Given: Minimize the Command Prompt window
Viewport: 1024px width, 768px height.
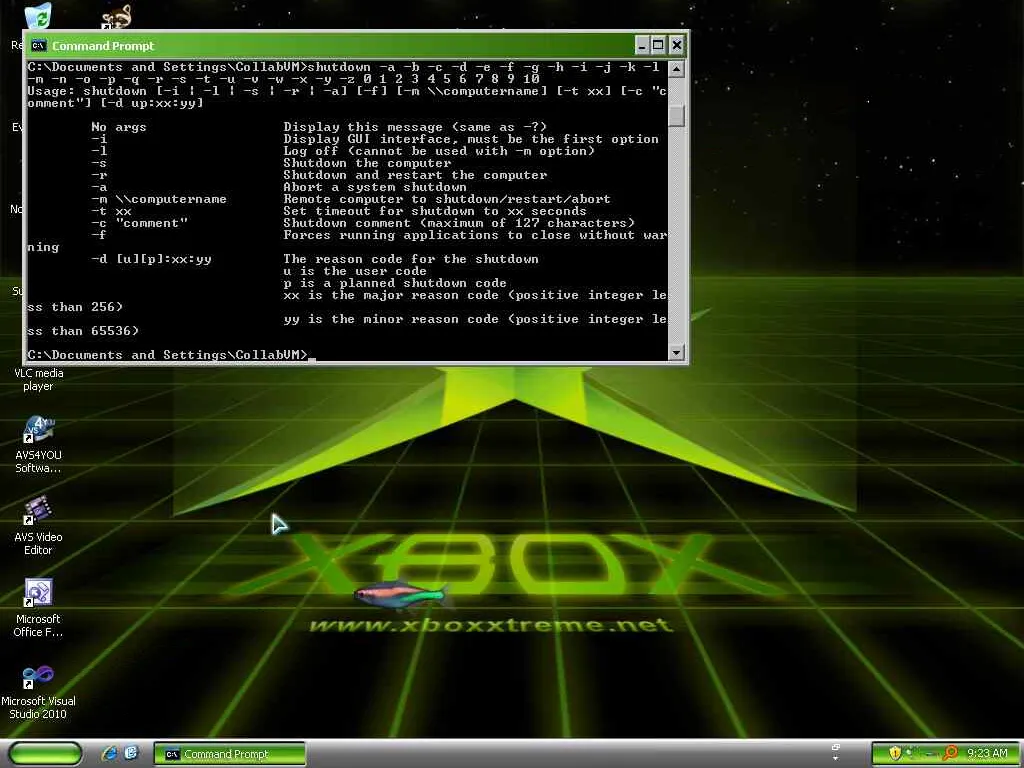Looking at the screenshot, I should click(641, 45).
